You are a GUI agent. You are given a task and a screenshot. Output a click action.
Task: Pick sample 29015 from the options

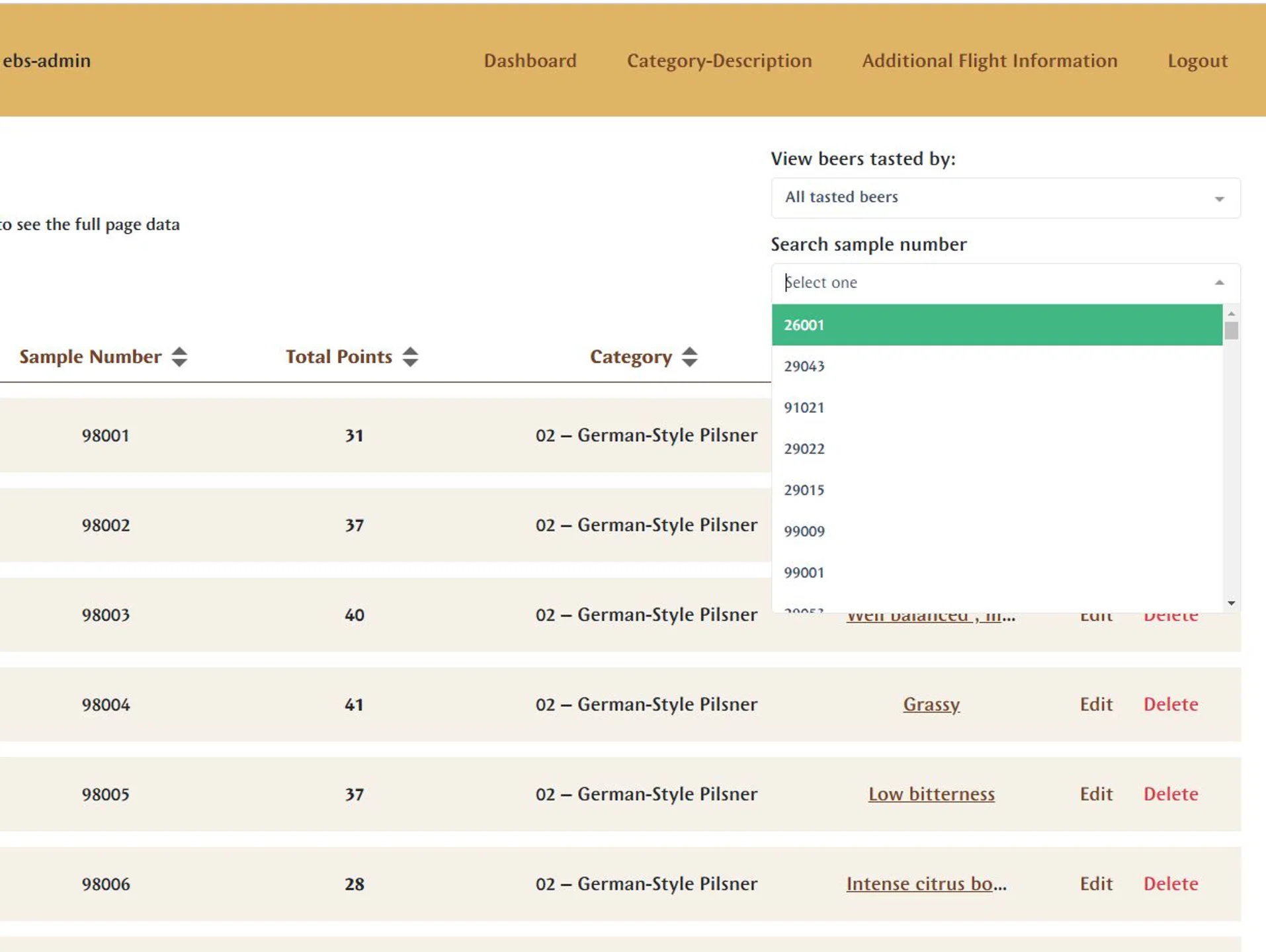click(x=997, y=490)
